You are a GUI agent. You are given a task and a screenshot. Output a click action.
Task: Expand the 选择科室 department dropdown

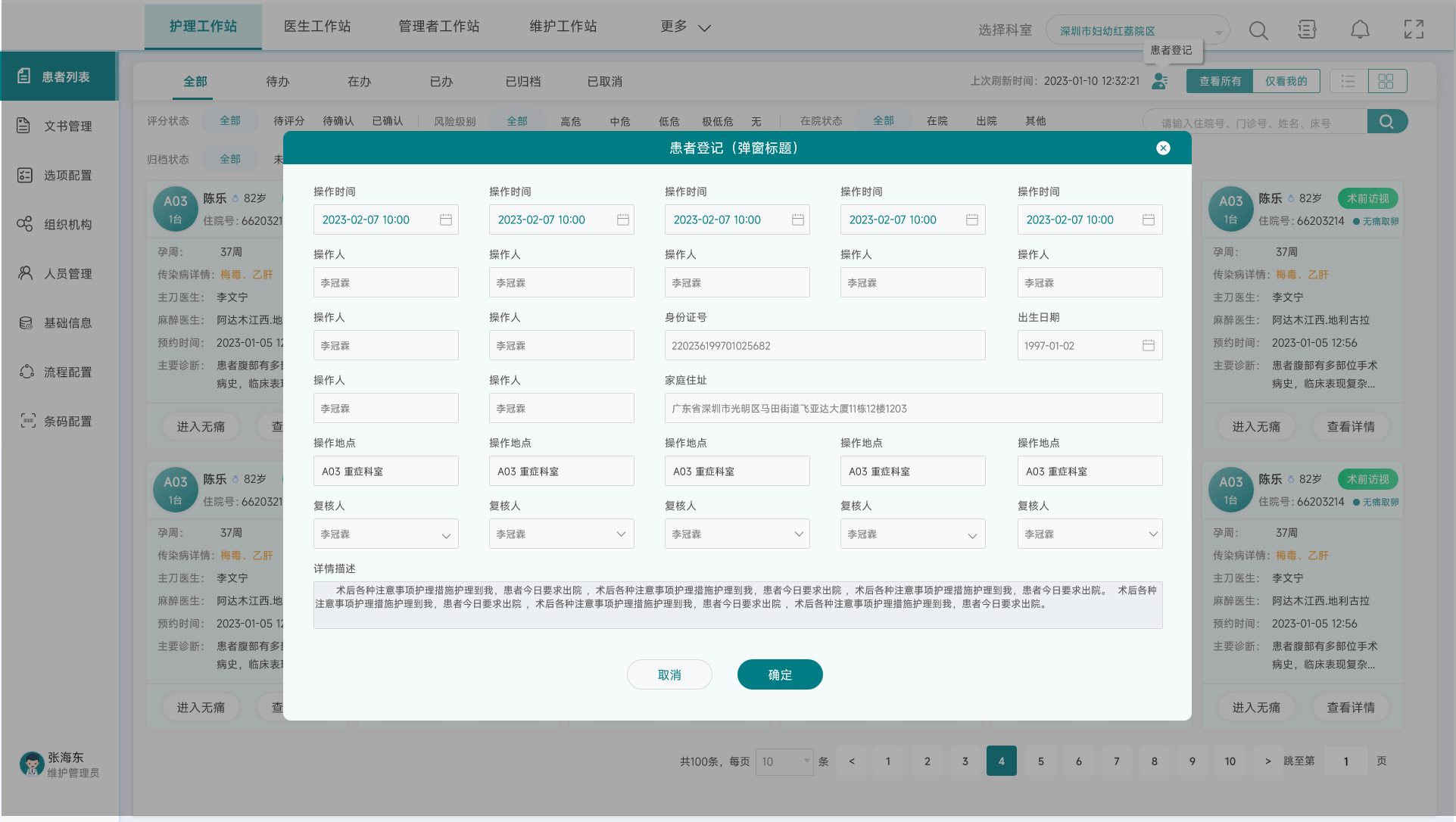pos(1137,31)
